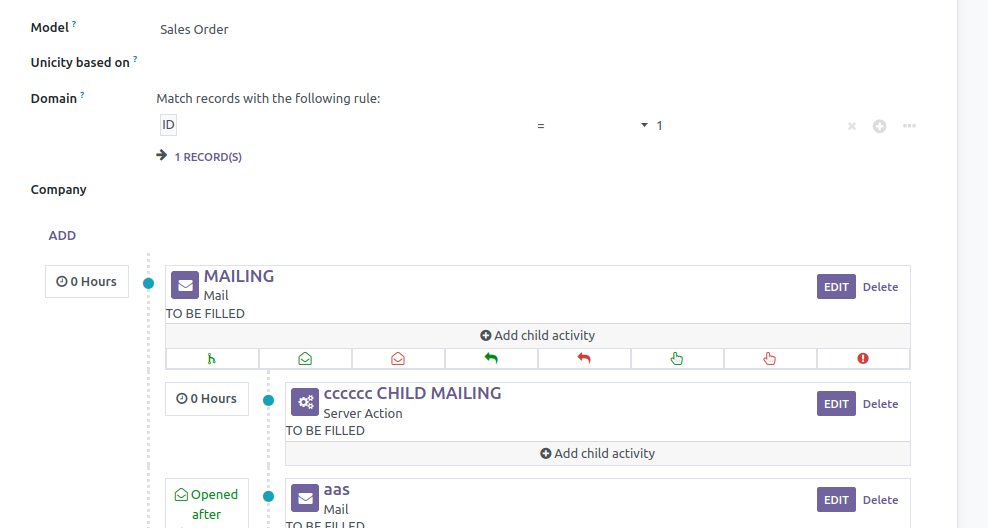
Task: Select the red not-replied arrow trigger tab
Action: coord(584,359)
